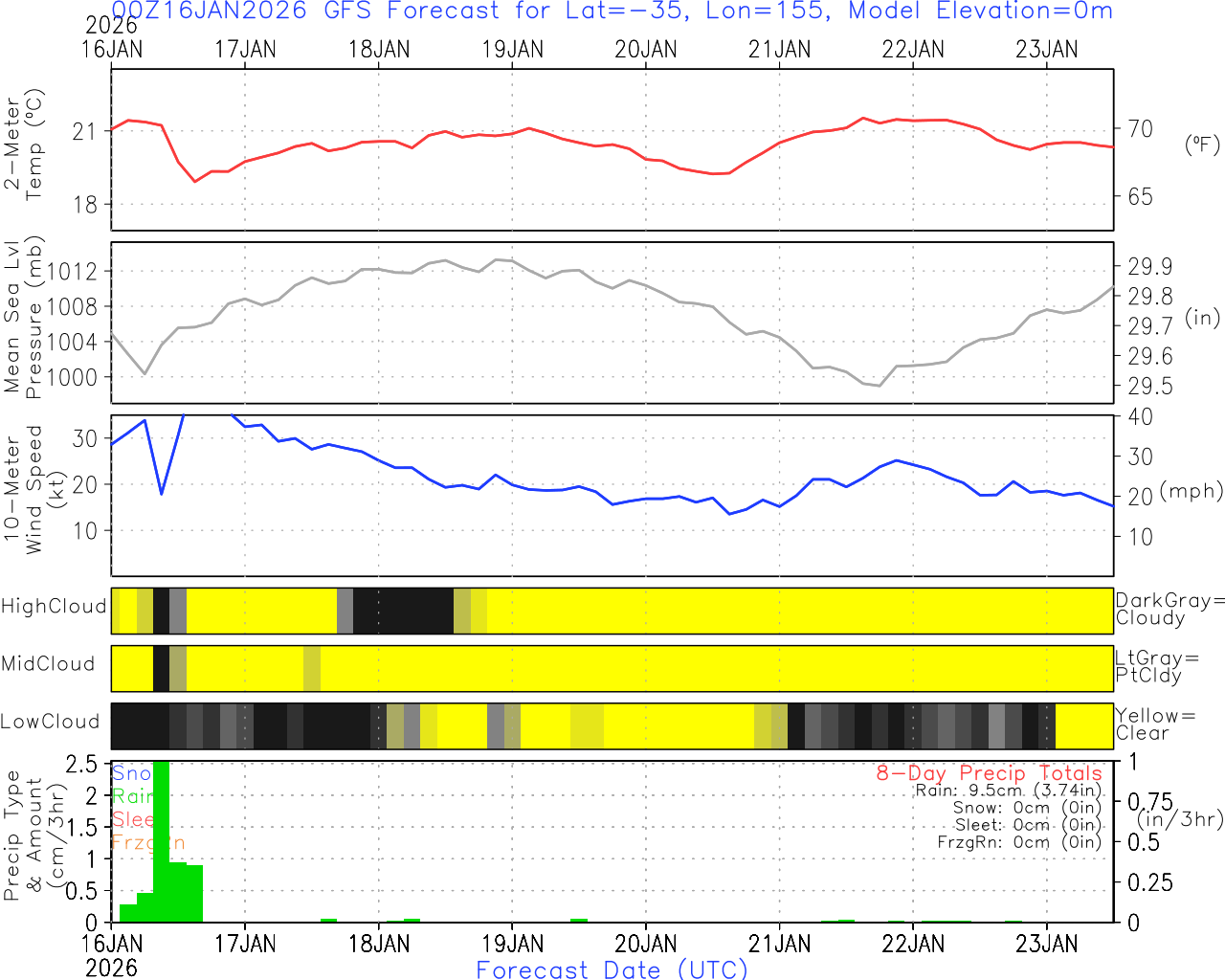This screenshot has height=980, width=1225.
Task: Click the MidCloud row label
Action: click(x=48, y=664)
